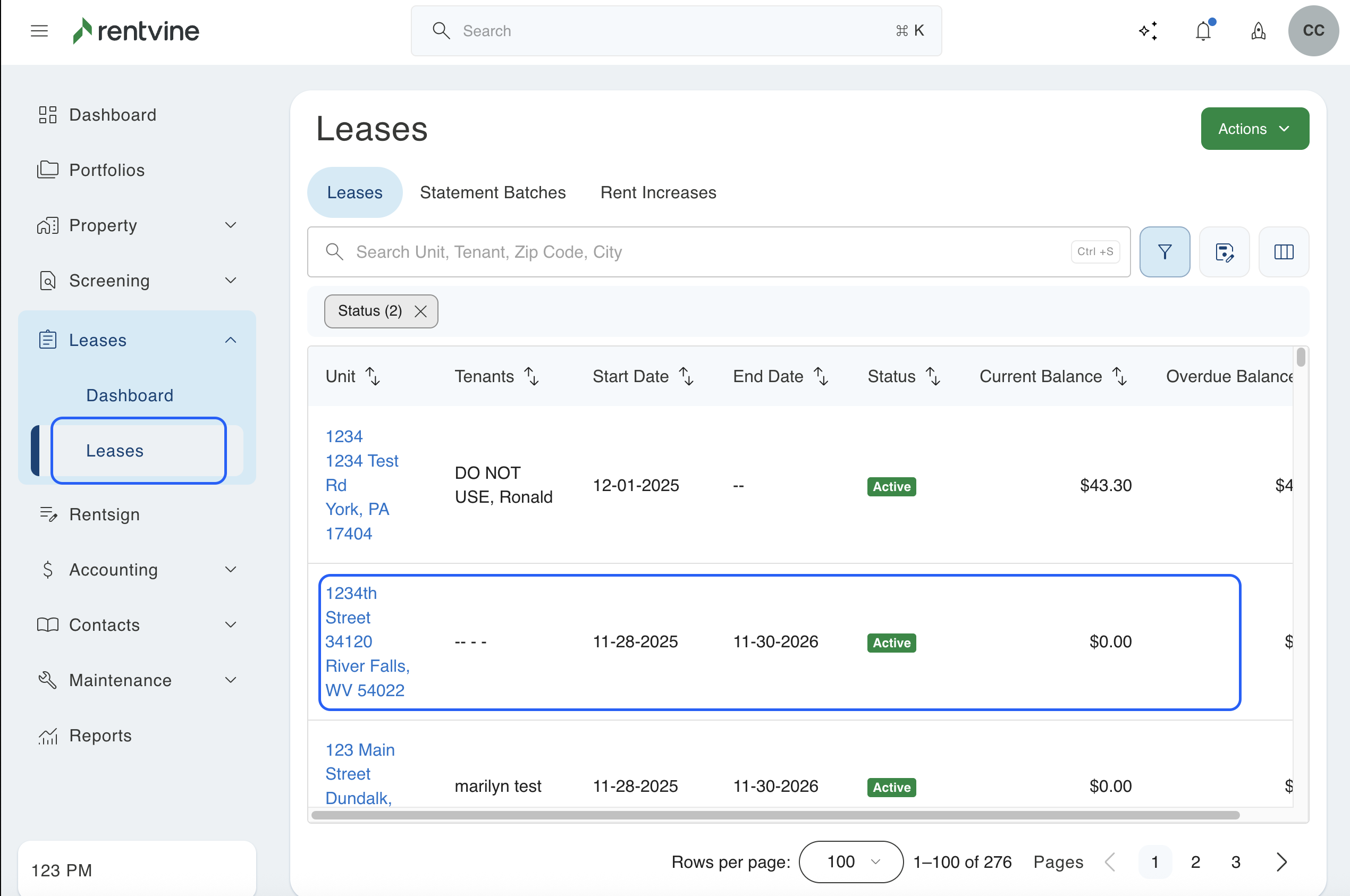Click the AI sparkle icon in header

1148,31
